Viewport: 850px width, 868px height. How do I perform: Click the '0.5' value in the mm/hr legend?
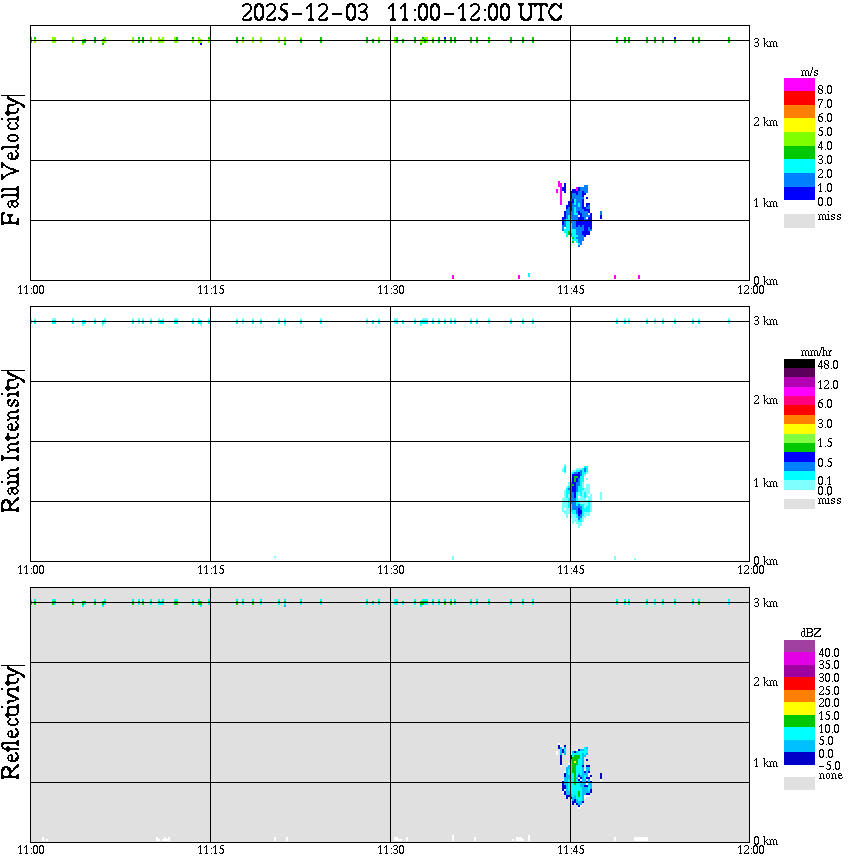coord(825,463)
